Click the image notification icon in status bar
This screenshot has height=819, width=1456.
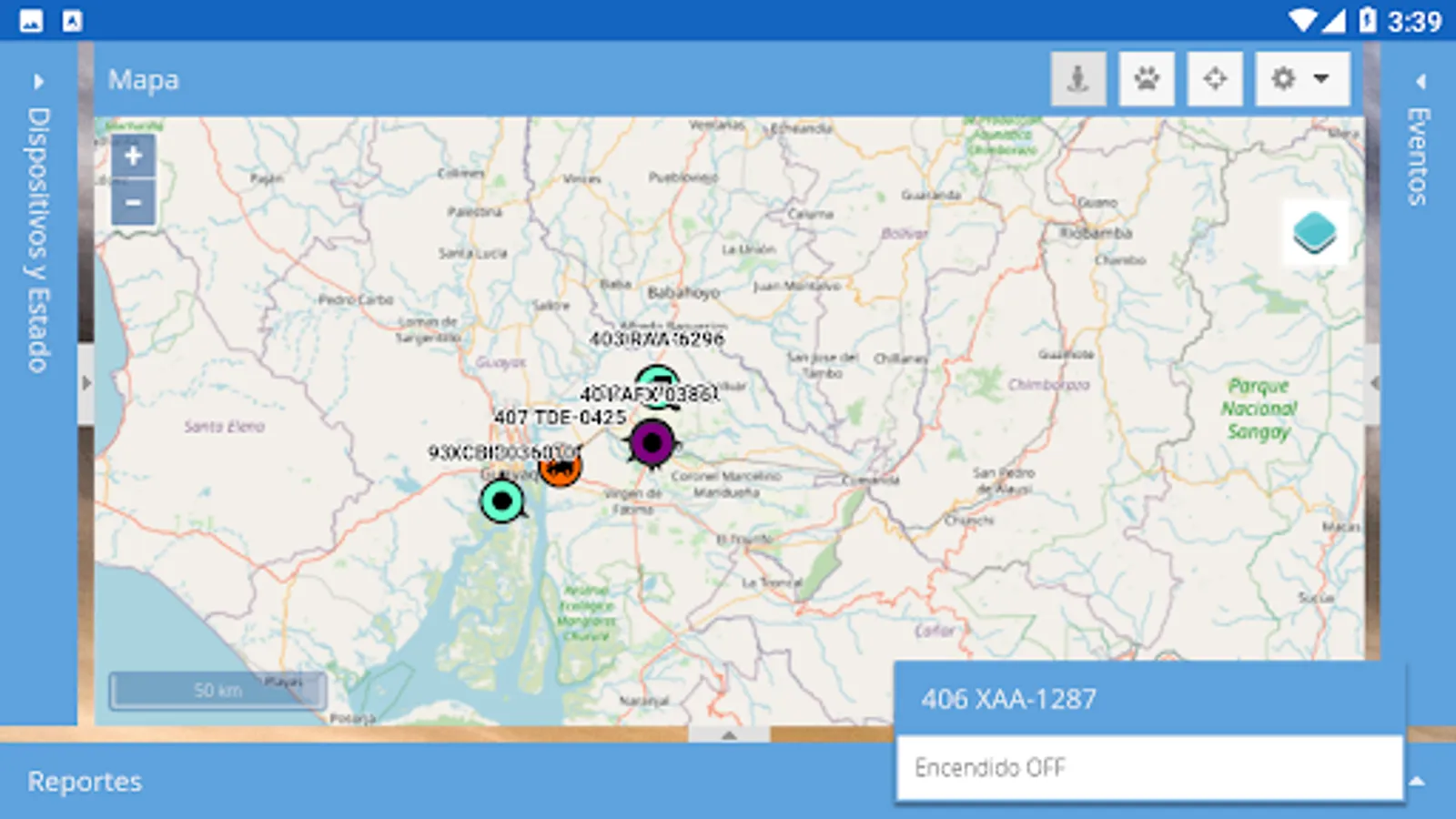click(31, 21)
